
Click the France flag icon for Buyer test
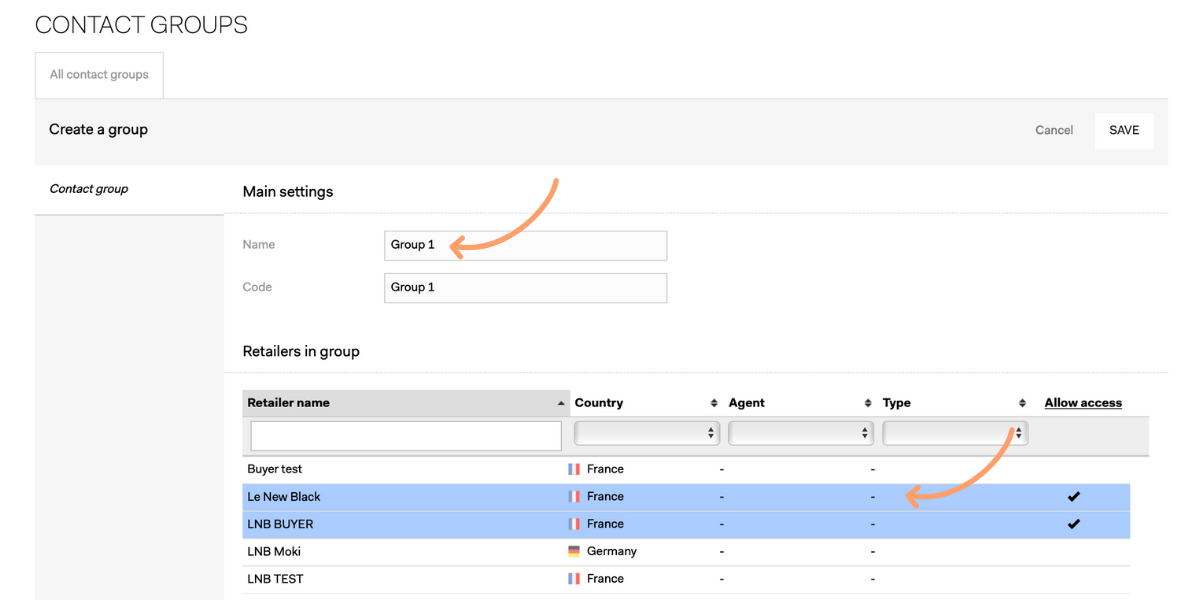pos(574,469)
